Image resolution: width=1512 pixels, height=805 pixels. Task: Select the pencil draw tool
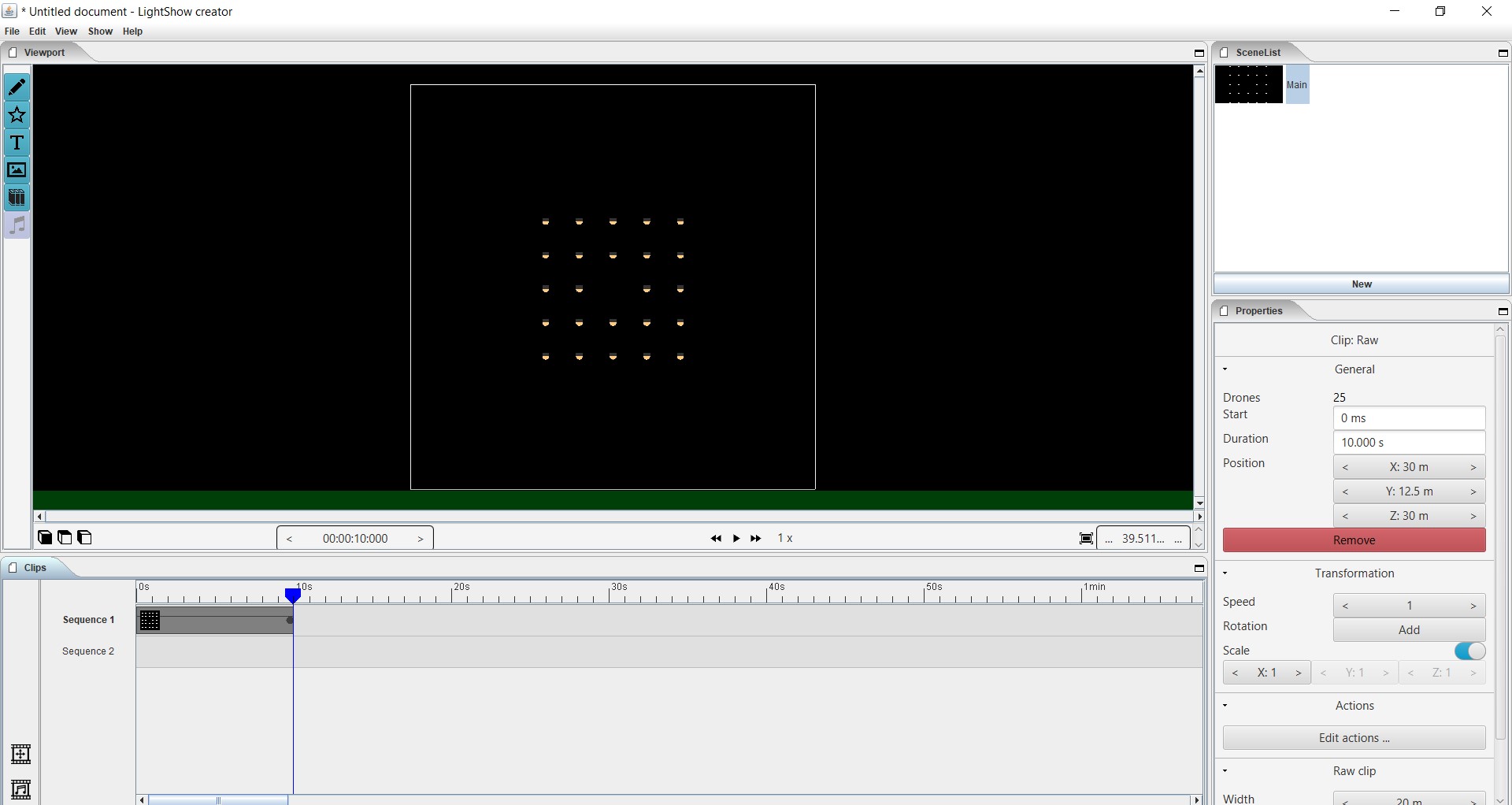(17, 87)
